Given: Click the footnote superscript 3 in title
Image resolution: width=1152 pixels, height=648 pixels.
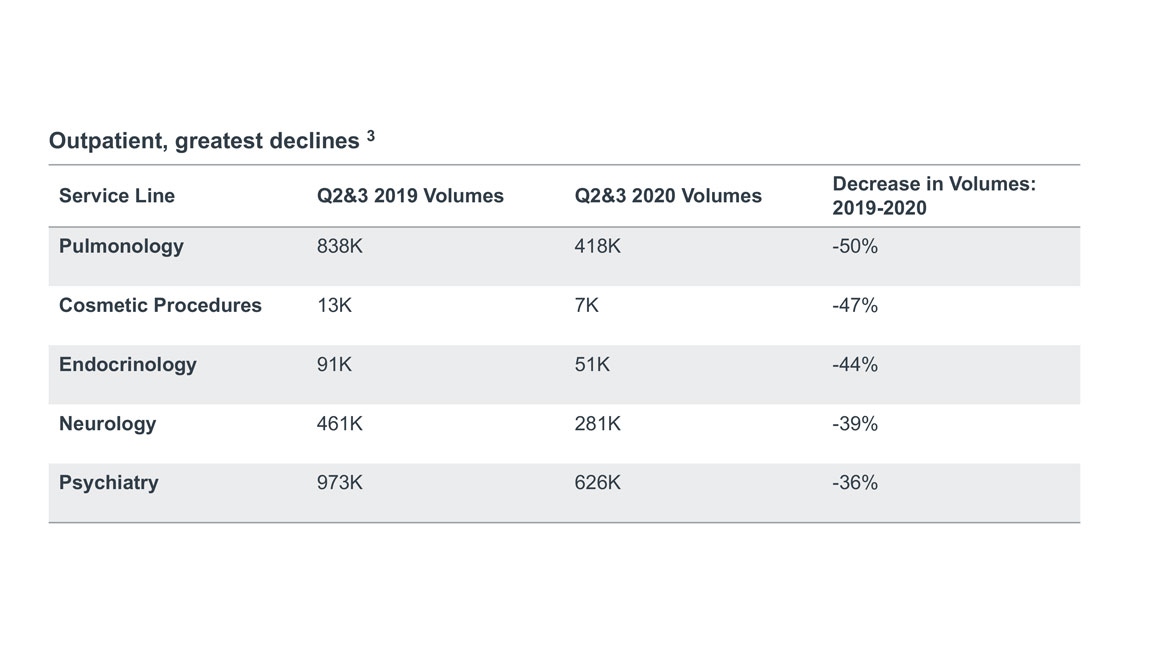Looking at the screenshot, I should [x=371, y=137].
